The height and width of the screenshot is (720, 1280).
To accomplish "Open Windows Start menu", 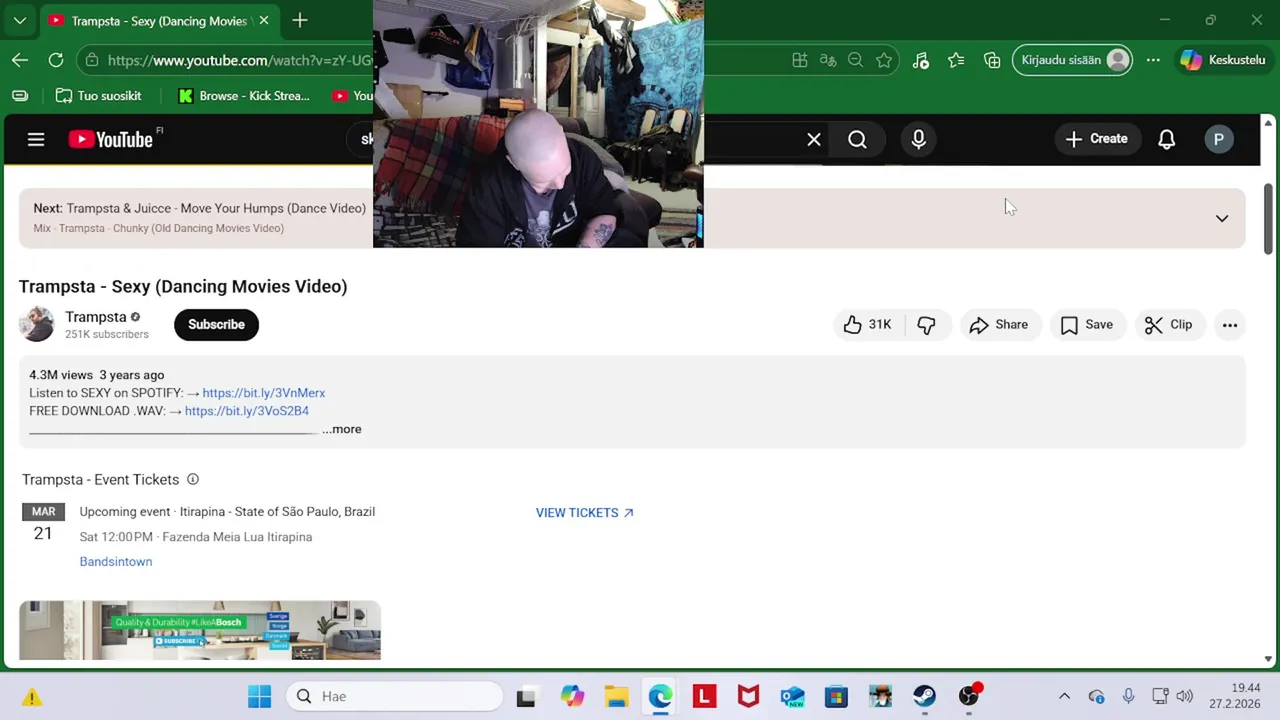I will (x=259, y=696).
